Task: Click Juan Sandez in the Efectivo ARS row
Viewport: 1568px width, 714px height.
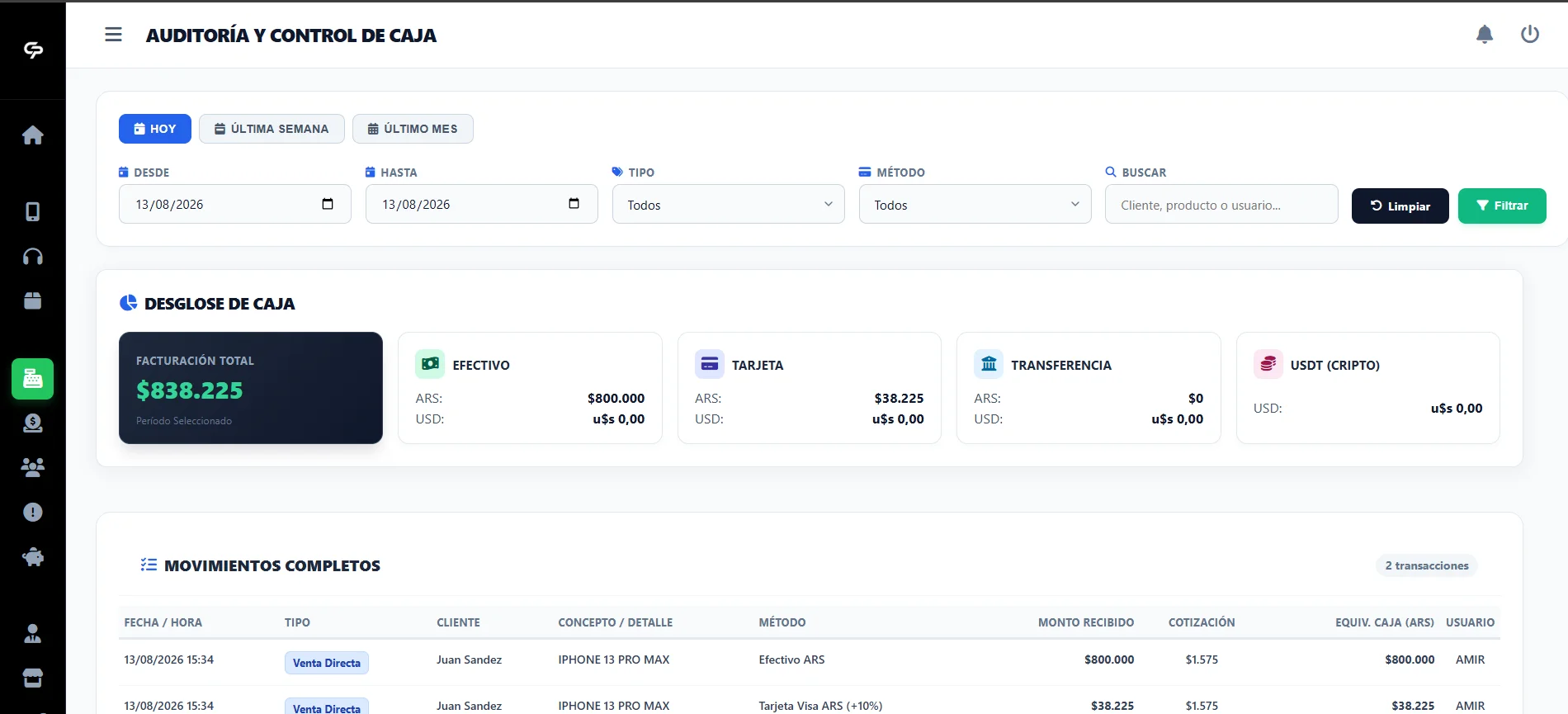Action: pyautogui.click(x=470, y=660)
